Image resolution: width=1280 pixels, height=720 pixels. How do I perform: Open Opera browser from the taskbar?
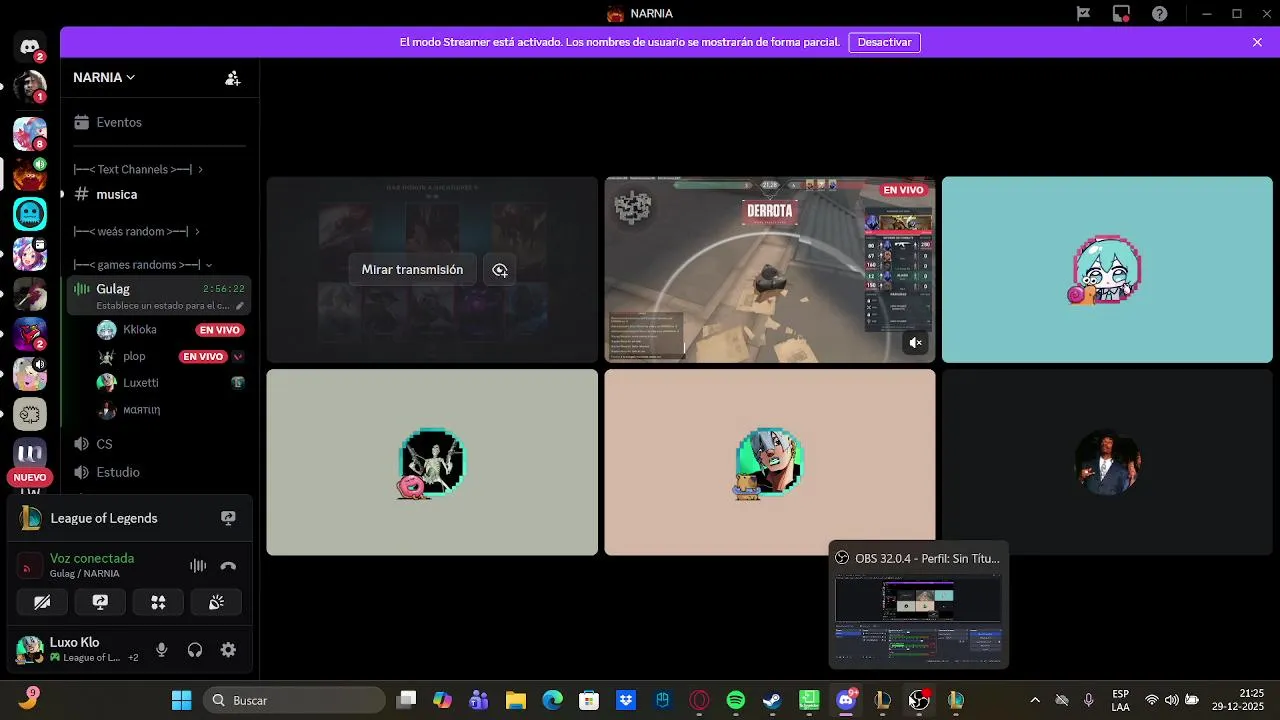tap(699, 700)
